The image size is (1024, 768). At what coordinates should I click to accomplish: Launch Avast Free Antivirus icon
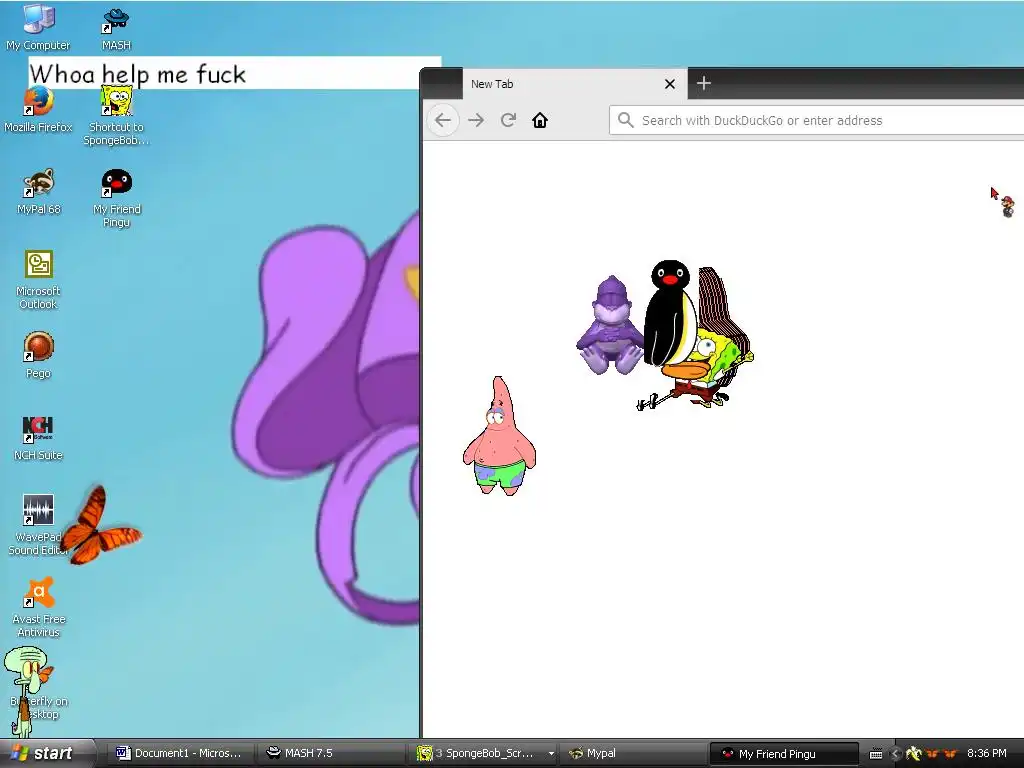pyautogui.click(x=38, y=607)
